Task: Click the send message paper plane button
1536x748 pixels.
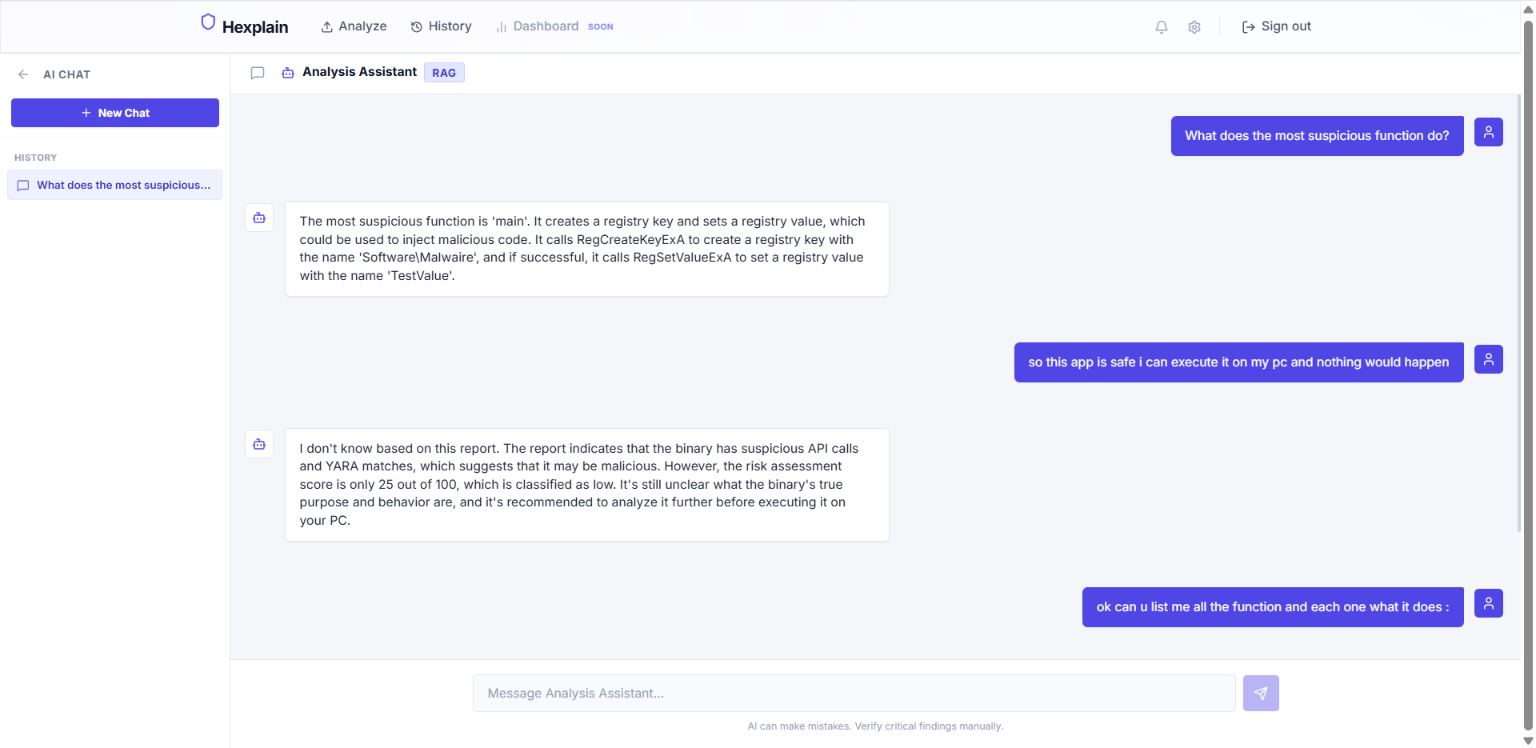Action: (x=1261, y=693)
